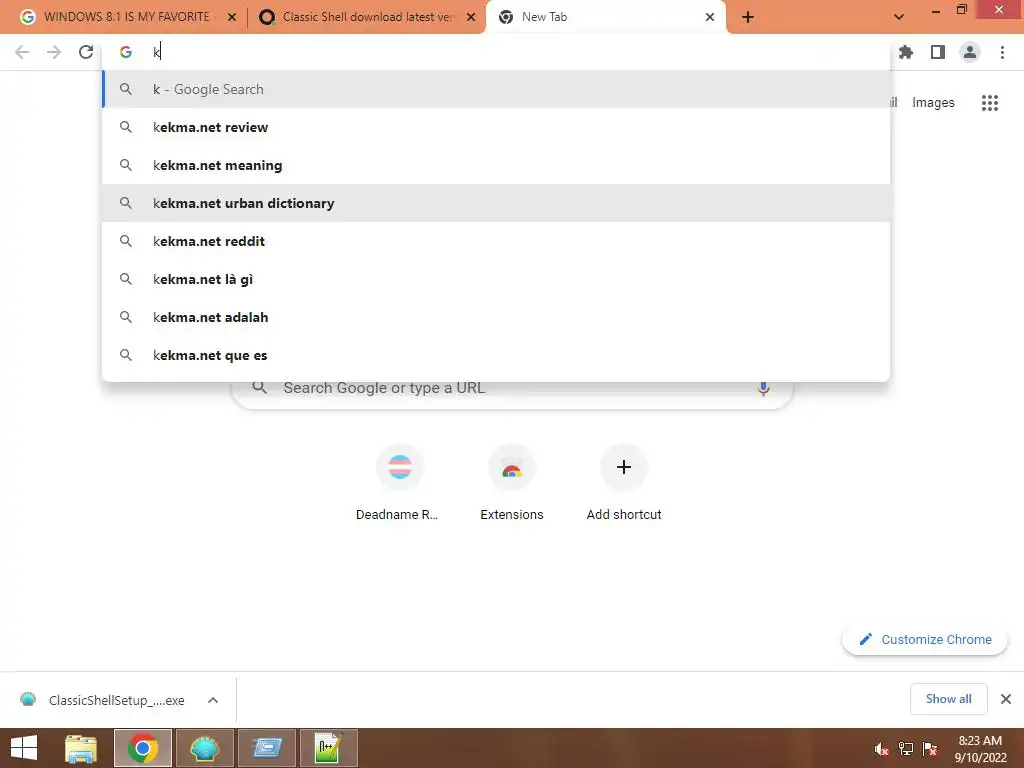
Task: Open the Extensions puzzle icon
Action: tap(906, 52)
